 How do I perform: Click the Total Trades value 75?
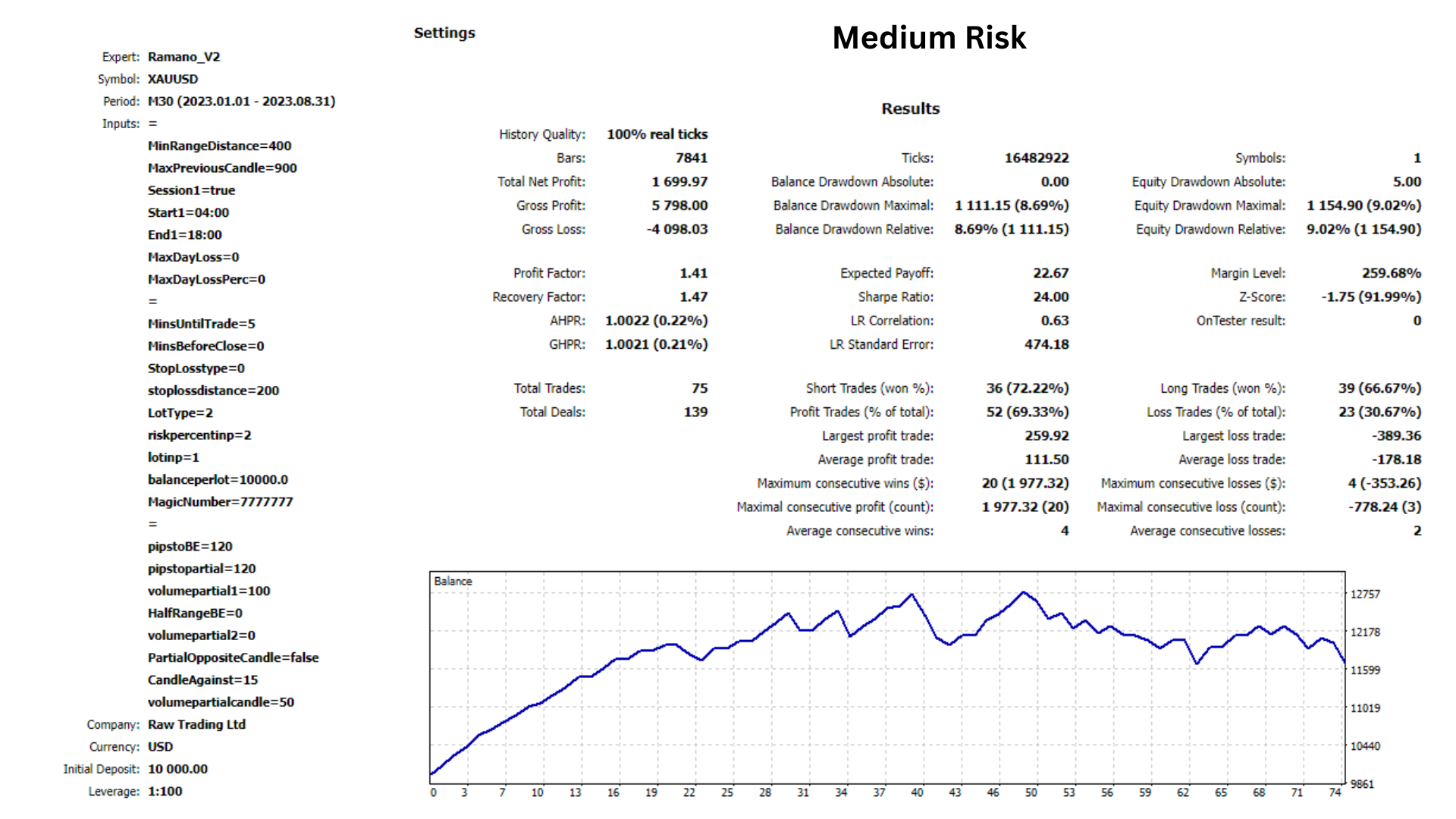699,388
